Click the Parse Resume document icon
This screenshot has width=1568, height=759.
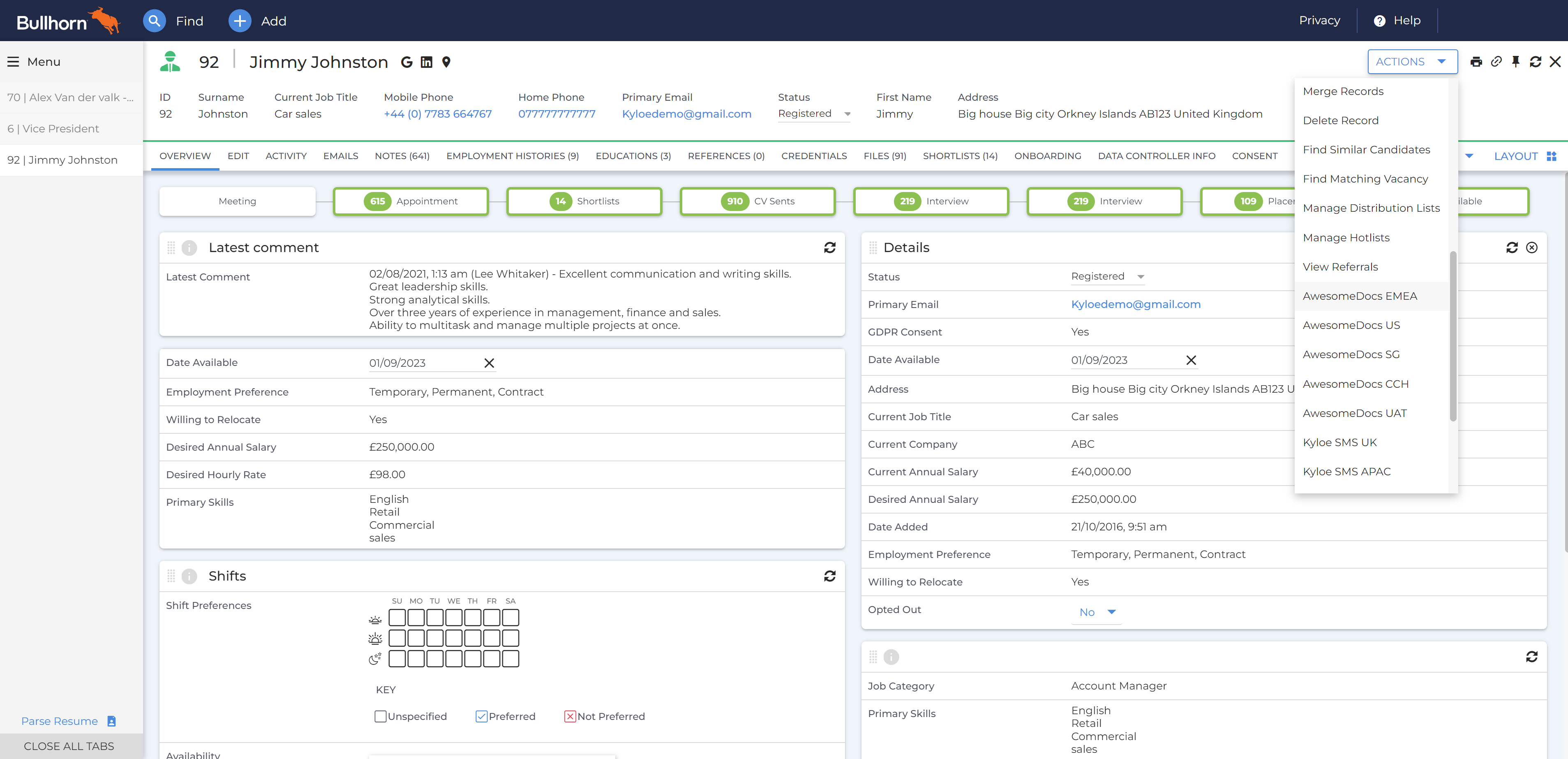pos(111,721)
